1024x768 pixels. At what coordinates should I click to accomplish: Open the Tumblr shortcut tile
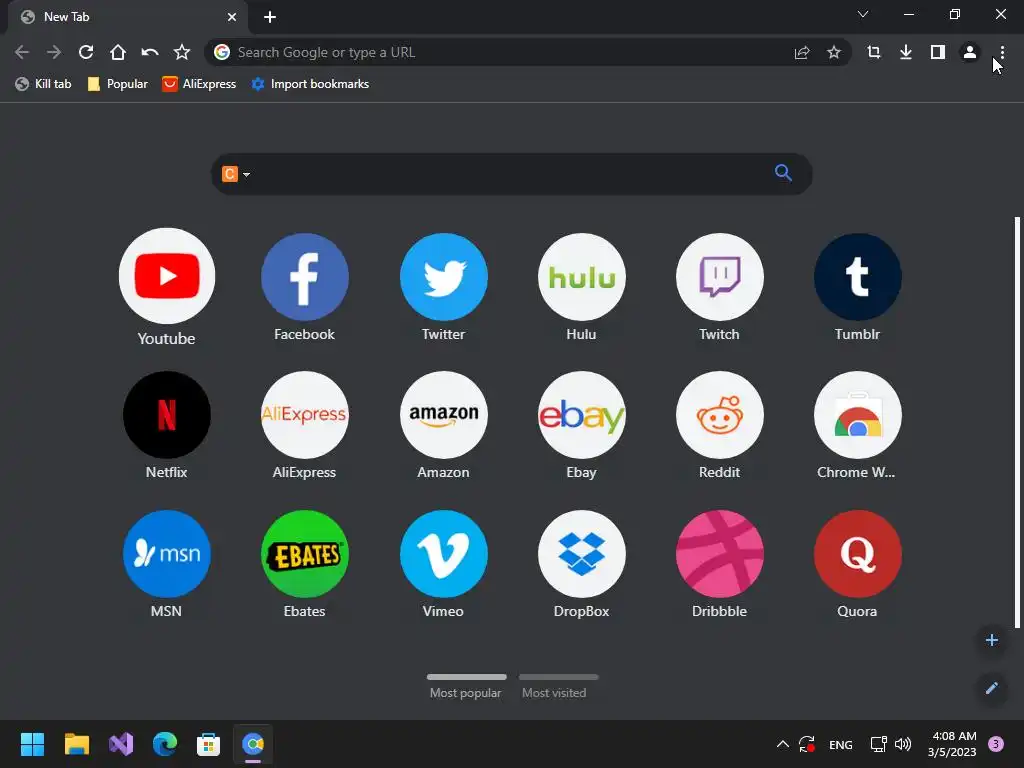[857, 277]
